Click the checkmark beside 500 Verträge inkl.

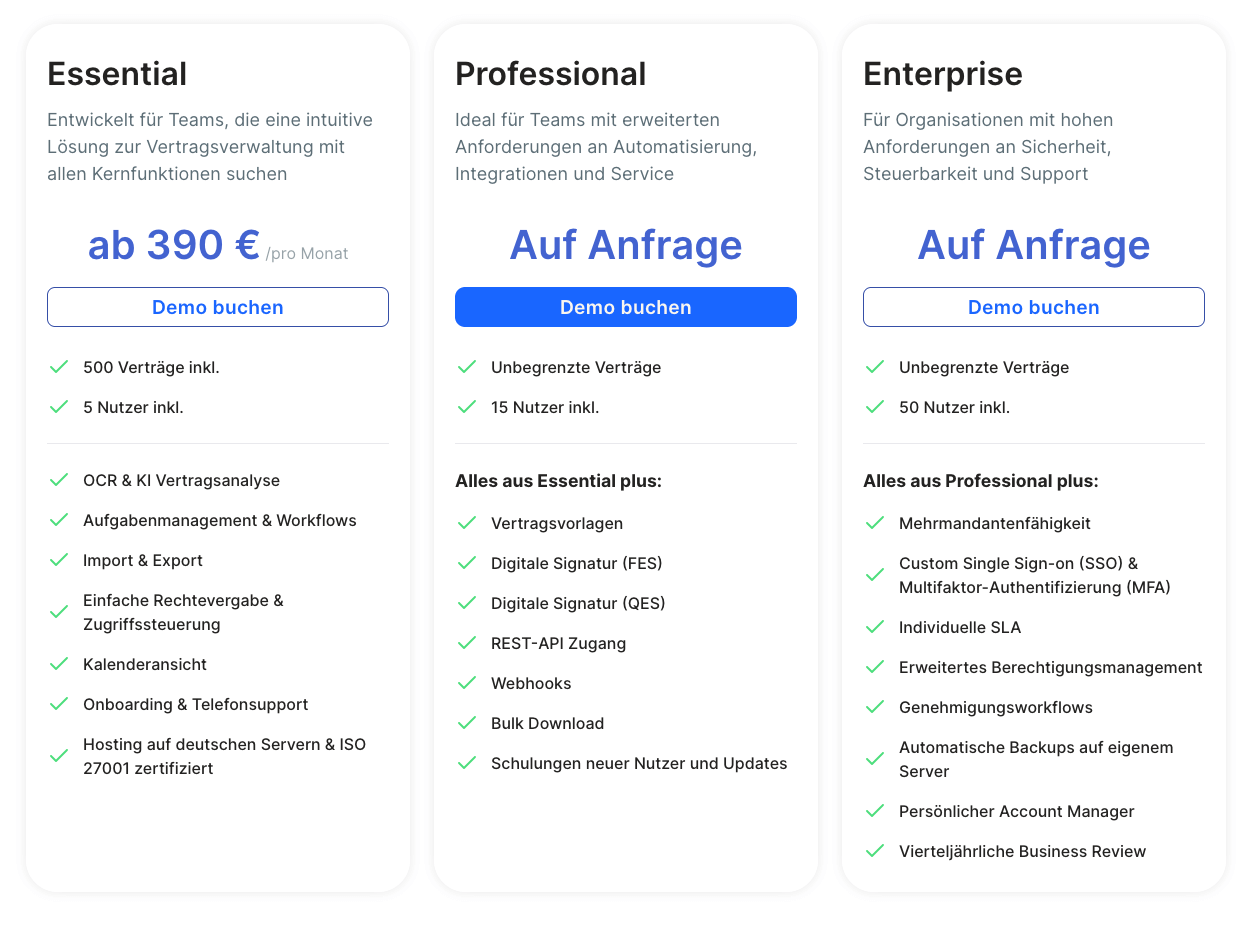(x=59, y=367)
